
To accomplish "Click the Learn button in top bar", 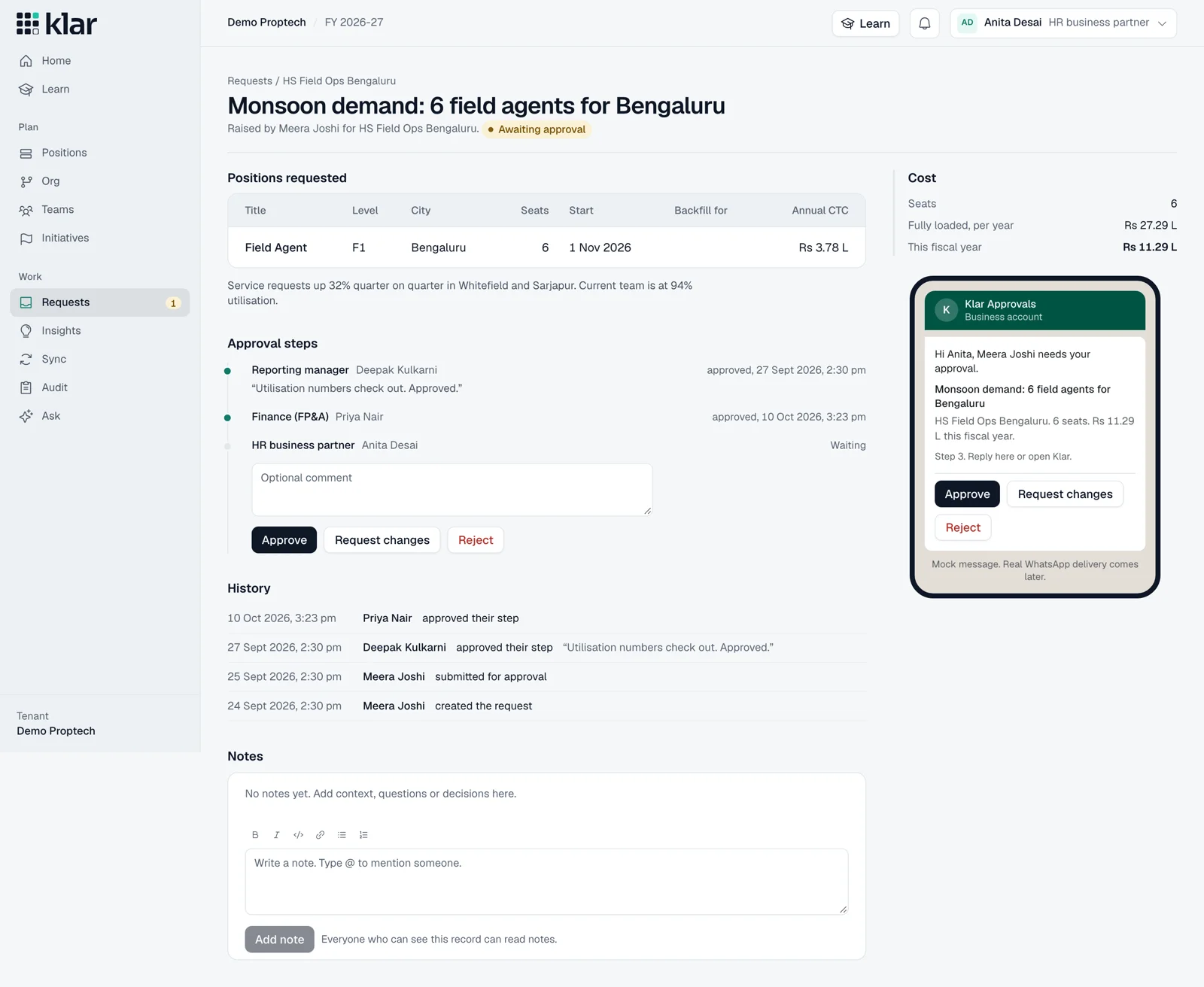I will (x=865, y=23).
